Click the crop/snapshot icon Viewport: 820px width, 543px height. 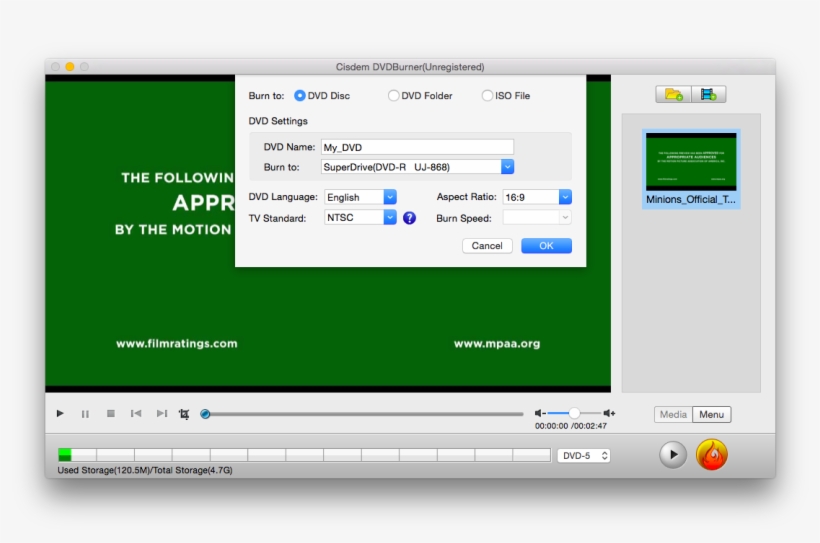click(184, 414)
